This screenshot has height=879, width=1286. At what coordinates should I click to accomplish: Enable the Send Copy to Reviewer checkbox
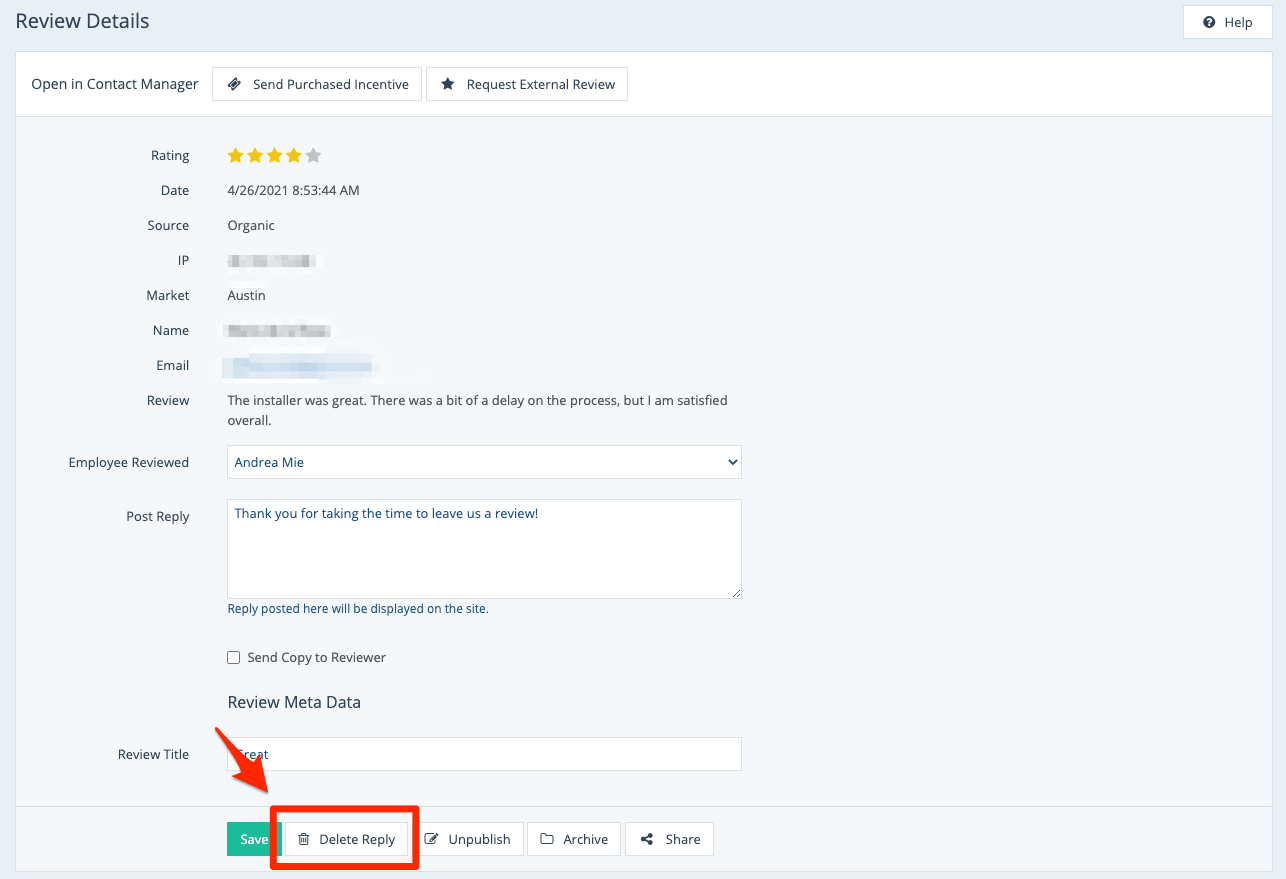pos(234,657)
